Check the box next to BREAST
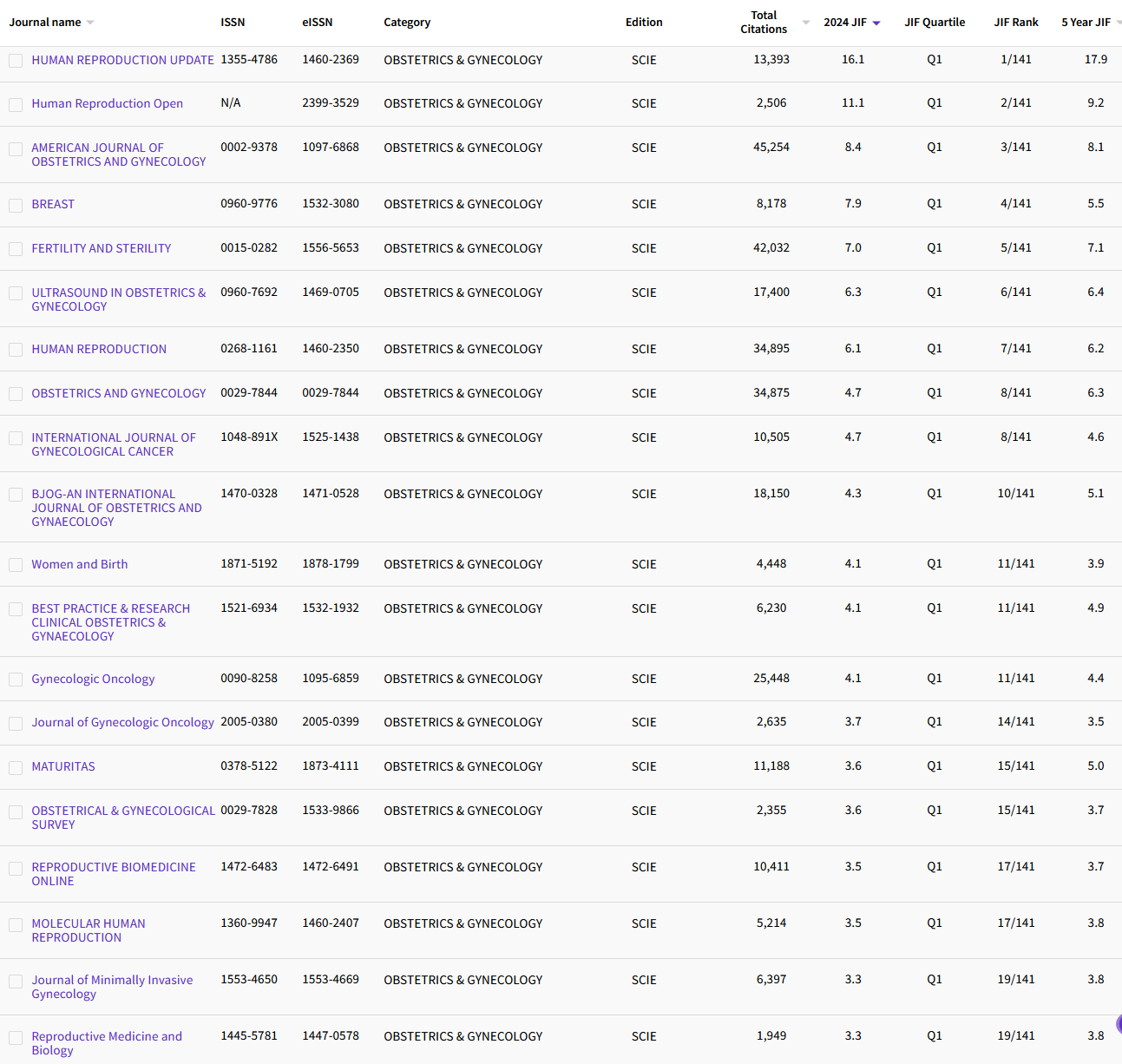The height and width of the screenshot is (1064, 1122). pos(16,205)
